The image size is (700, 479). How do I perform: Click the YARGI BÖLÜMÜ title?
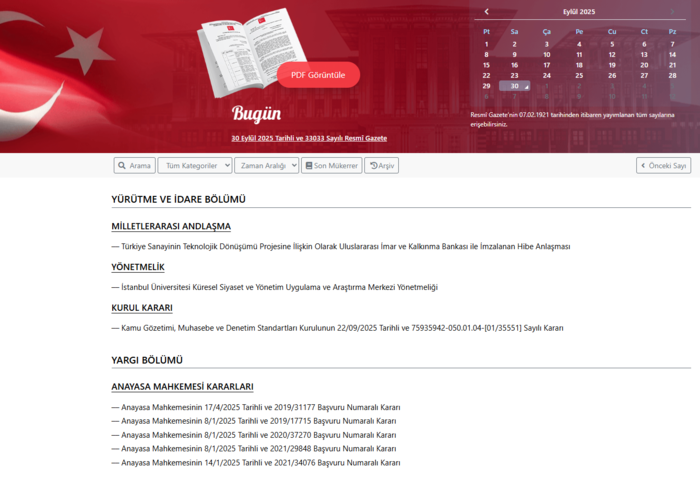click(147, 360)
